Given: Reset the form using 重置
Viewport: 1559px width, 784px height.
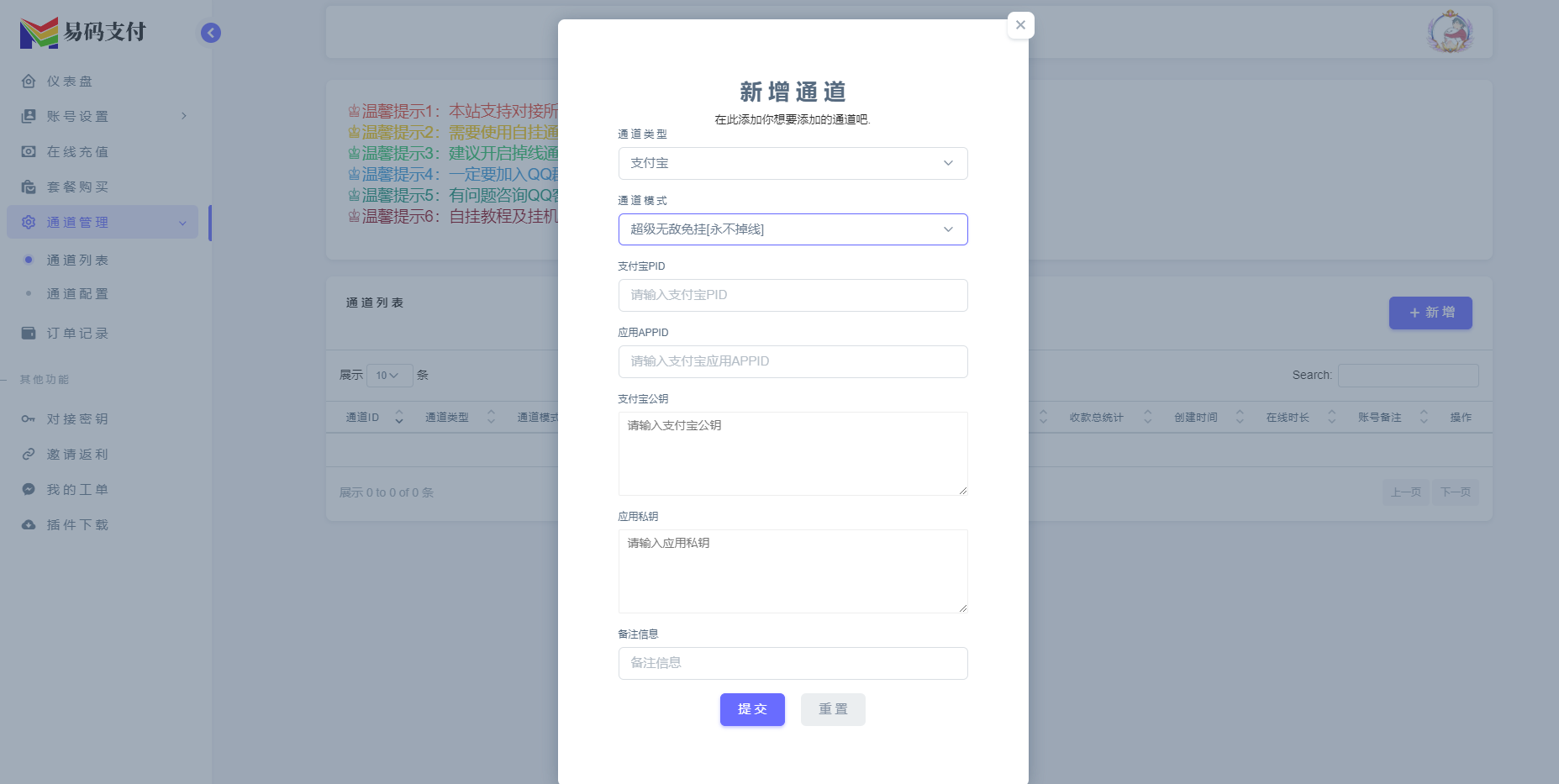Looking at the screenshot, I should coord(832,709).
